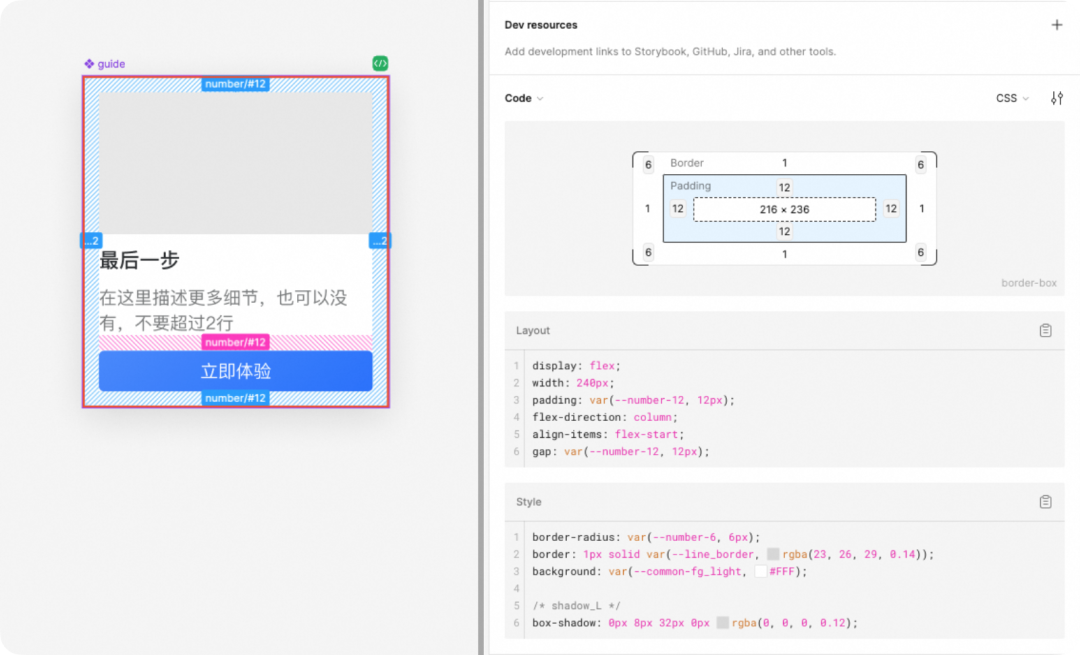The width and height of the screenshot is (1080, 655).
Task: Click the 216 × 236 content size box
Action: 785,209
